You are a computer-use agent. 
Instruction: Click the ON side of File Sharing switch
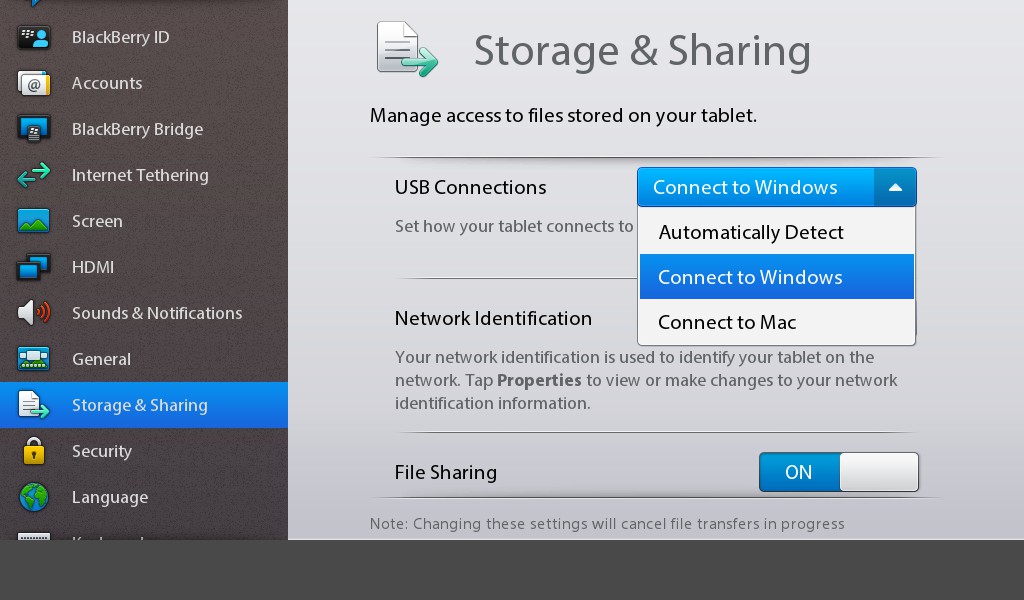coord(799,472)
